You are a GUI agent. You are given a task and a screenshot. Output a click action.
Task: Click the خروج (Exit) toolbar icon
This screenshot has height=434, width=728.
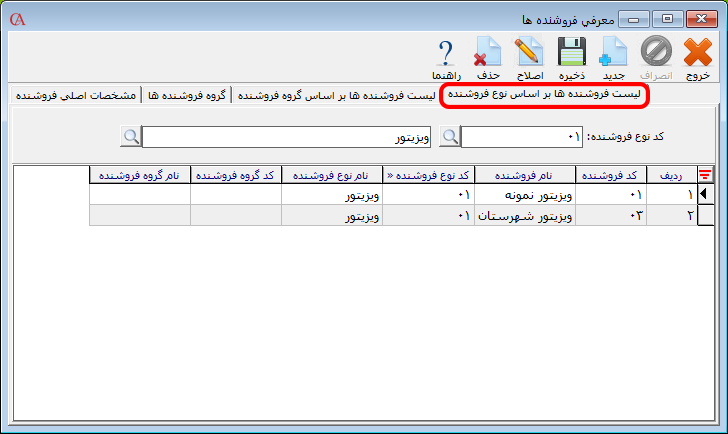click(698, 58)
